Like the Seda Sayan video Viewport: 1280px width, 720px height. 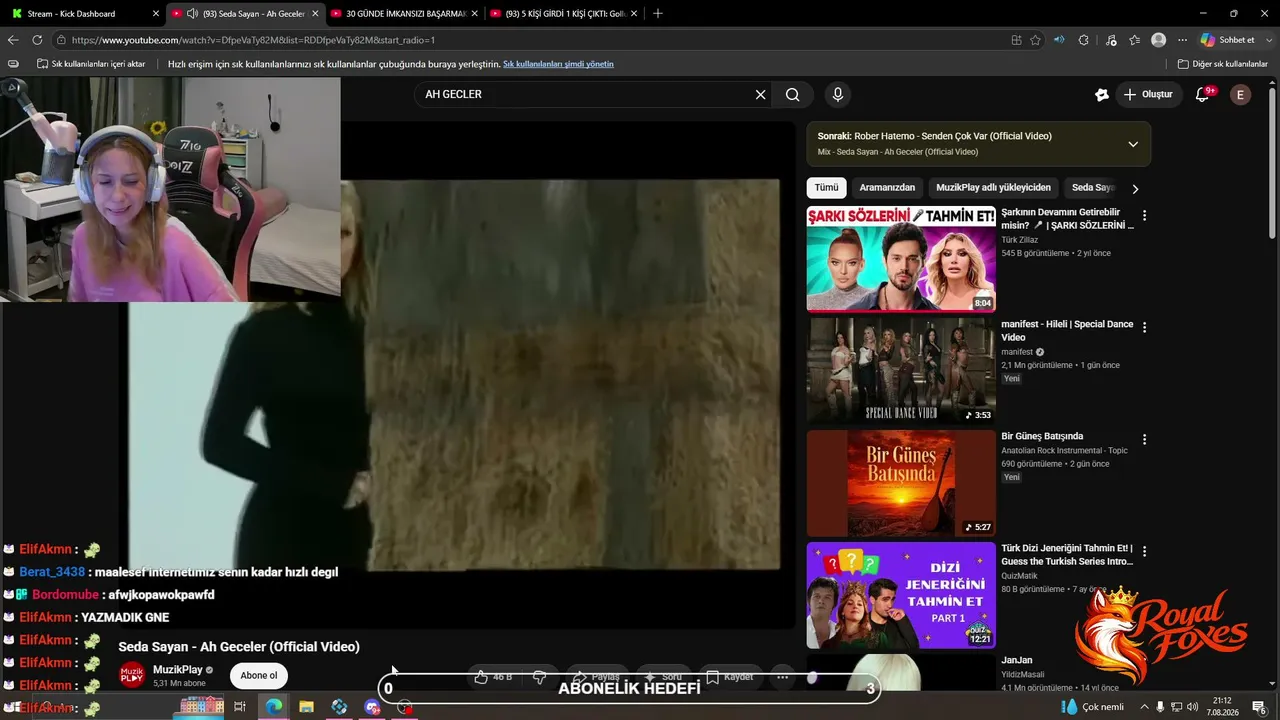click(x=493, y=677)
